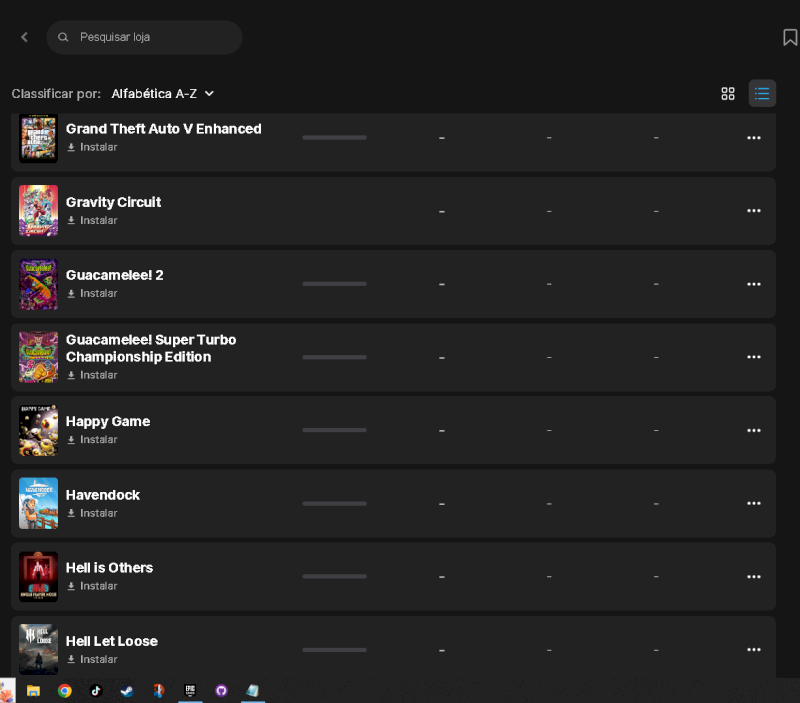Install Happy Game

coord(92,440)
